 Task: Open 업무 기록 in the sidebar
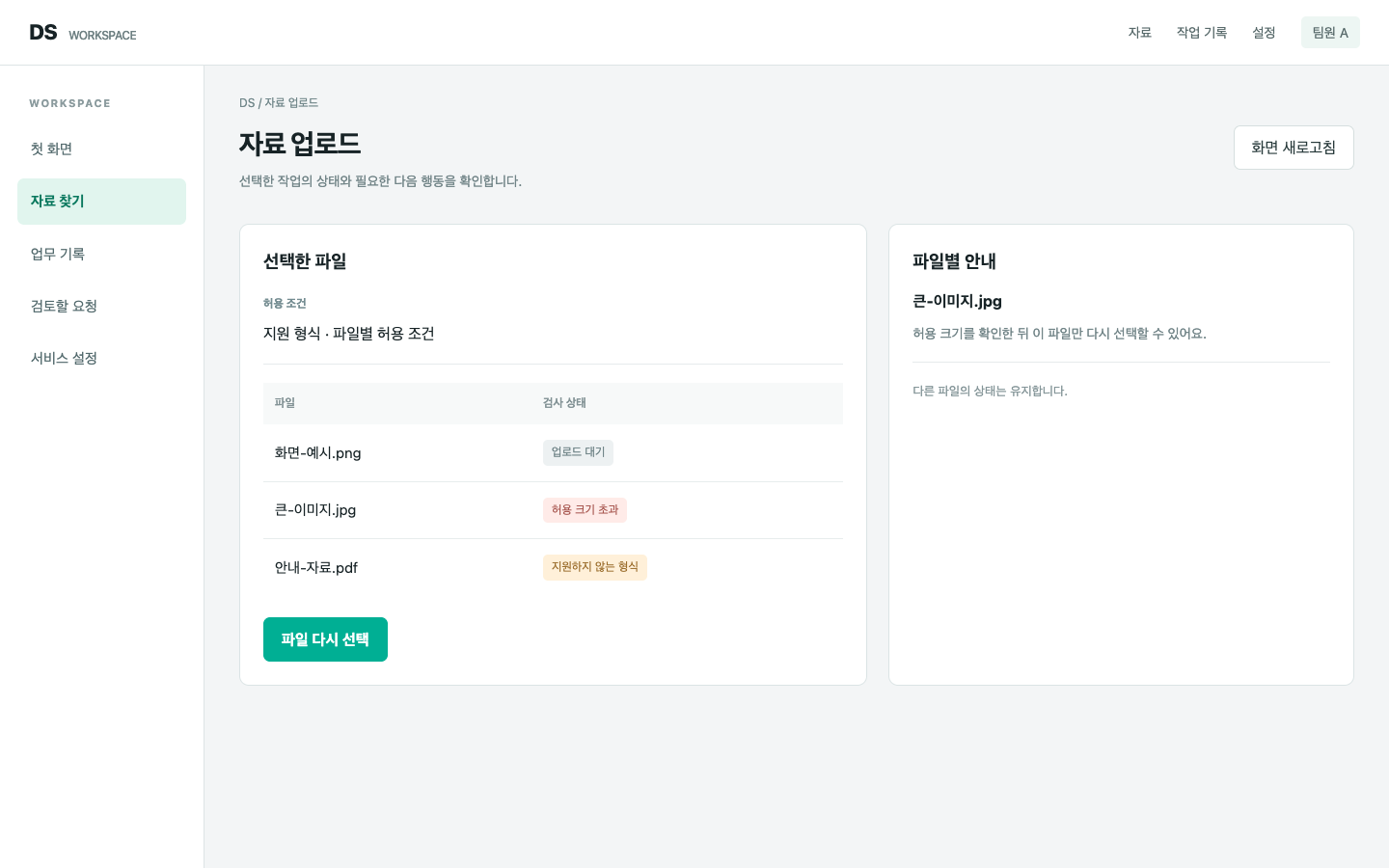[x=101, y=255]
